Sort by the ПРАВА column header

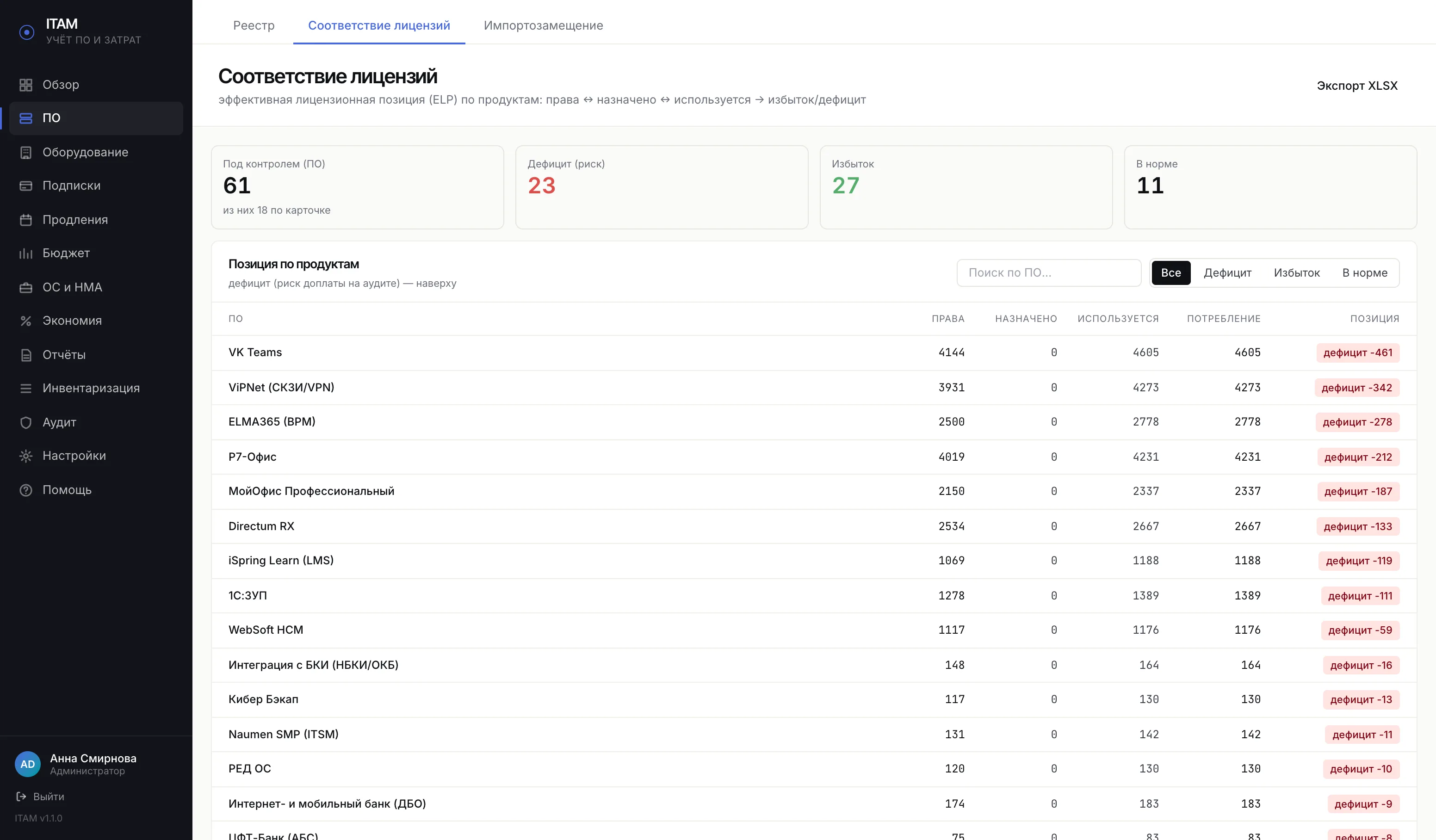click(947, 319)
